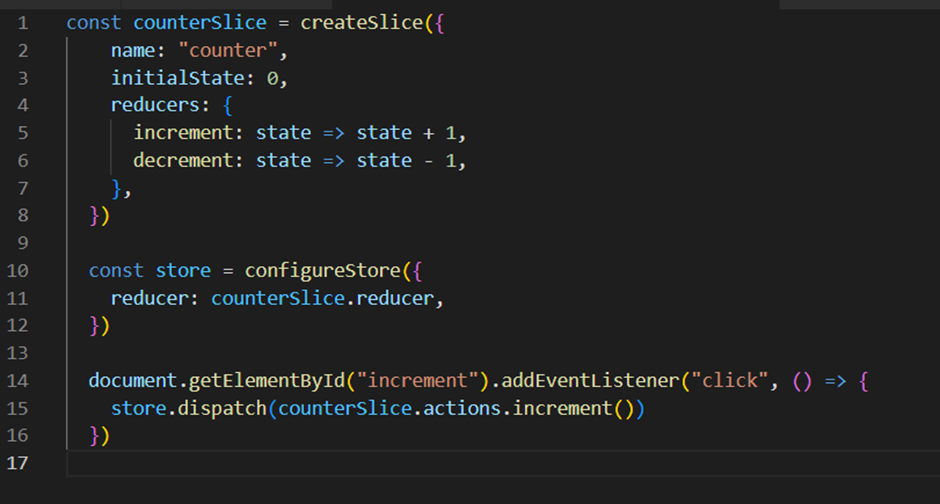Click the "click" string literal

[730, 381]
